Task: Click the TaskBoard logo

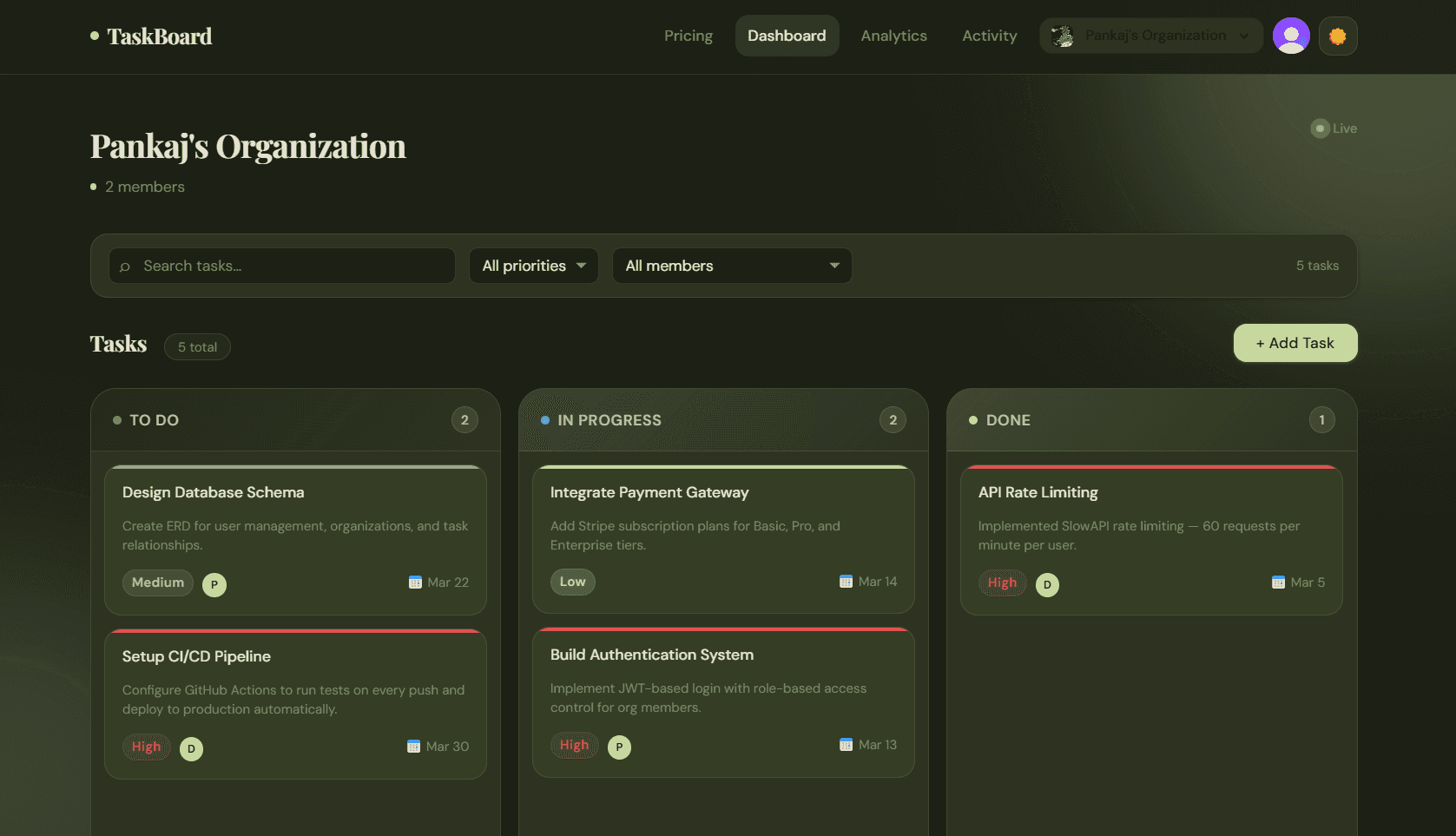Action: click(151, 36)
